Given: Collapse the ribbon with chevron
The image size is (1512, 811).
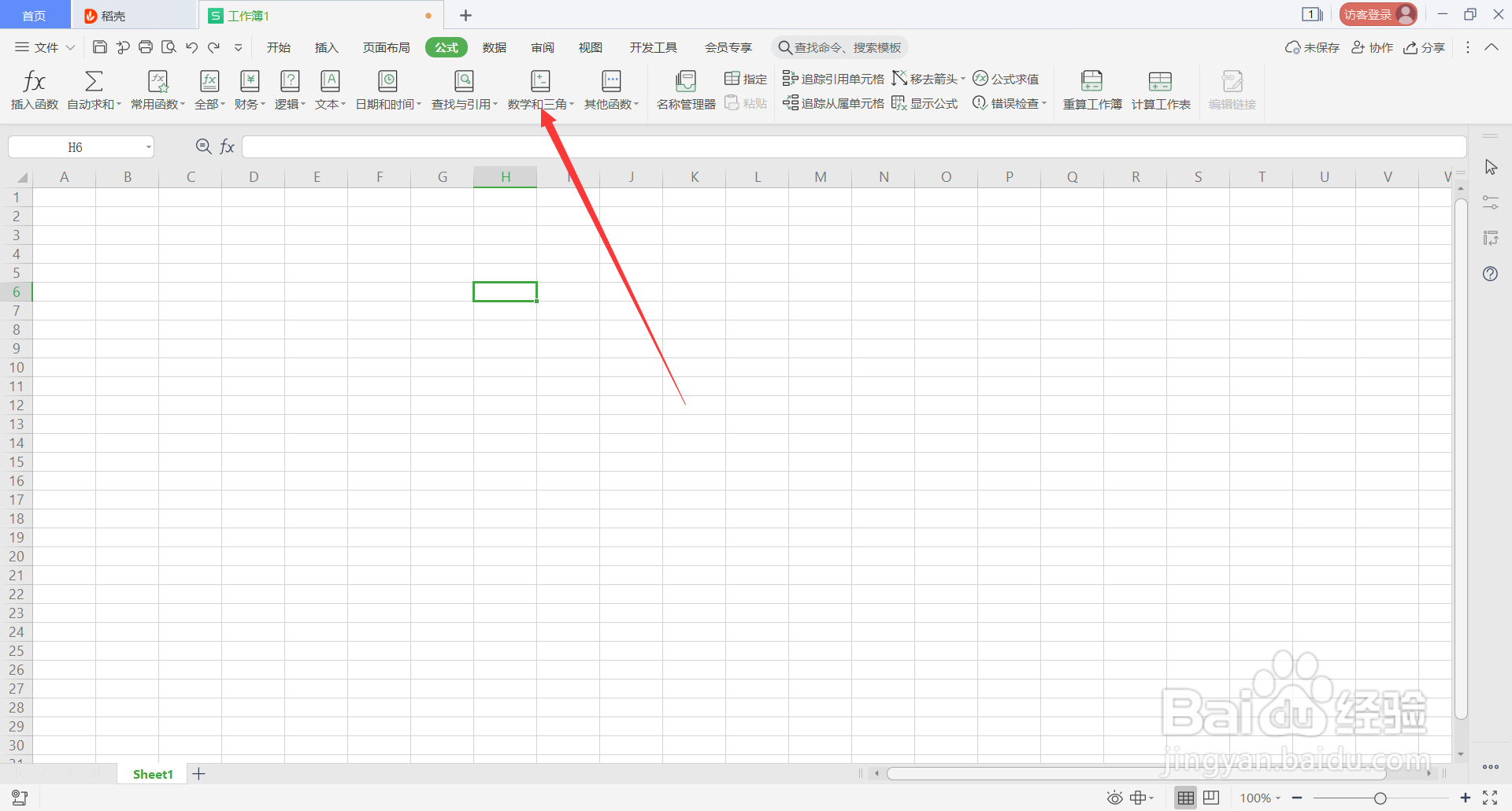Looking at the screenshot, I should click(1492, 47).
